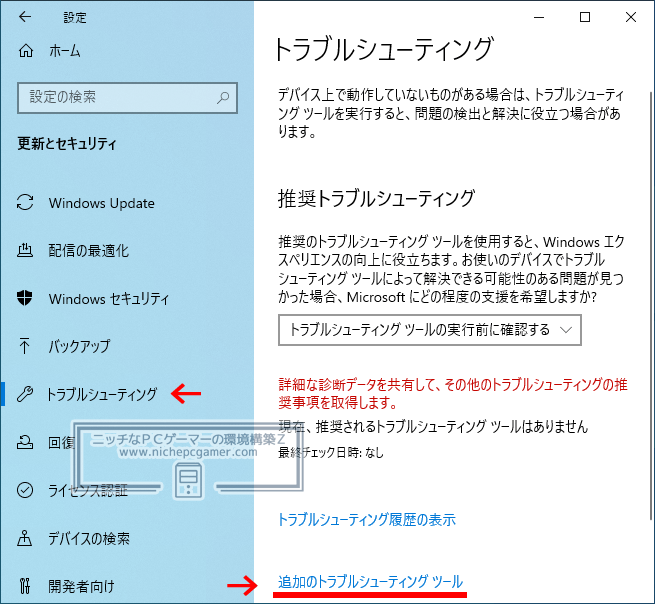655x604 pixels.
Task: Click the 回復 recovery icon
Action: 25,442
